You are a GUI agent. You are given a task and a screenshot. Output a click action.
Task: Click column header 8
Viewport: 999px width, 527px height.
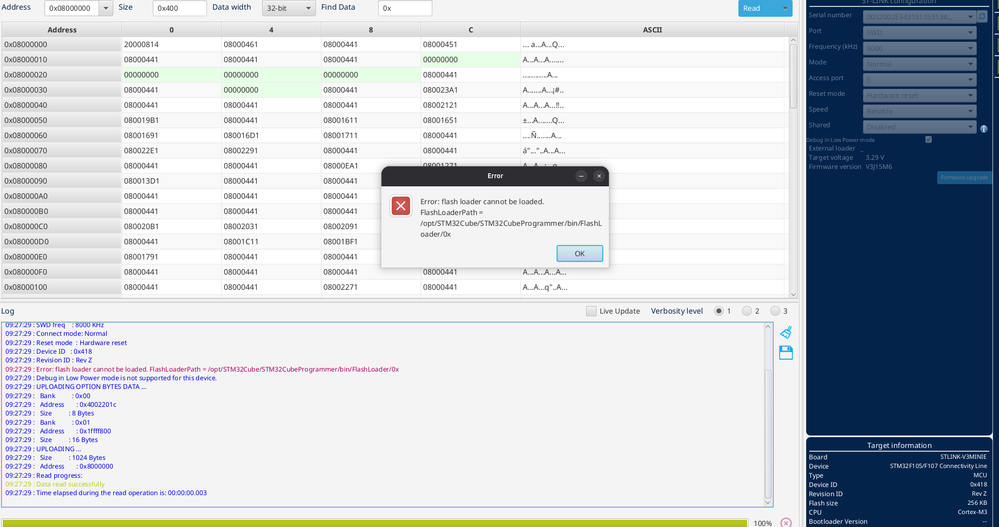click(371, 29)
